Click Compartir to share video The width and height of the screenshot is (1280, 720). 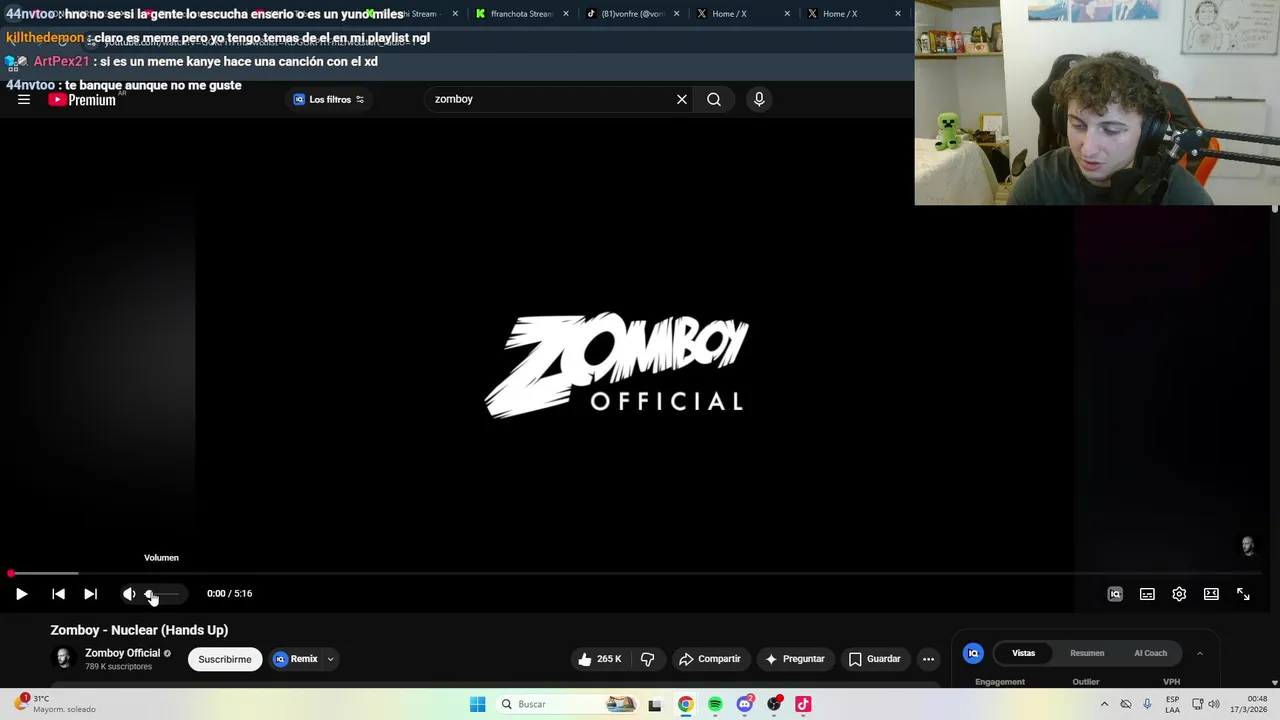click(710, 659)
